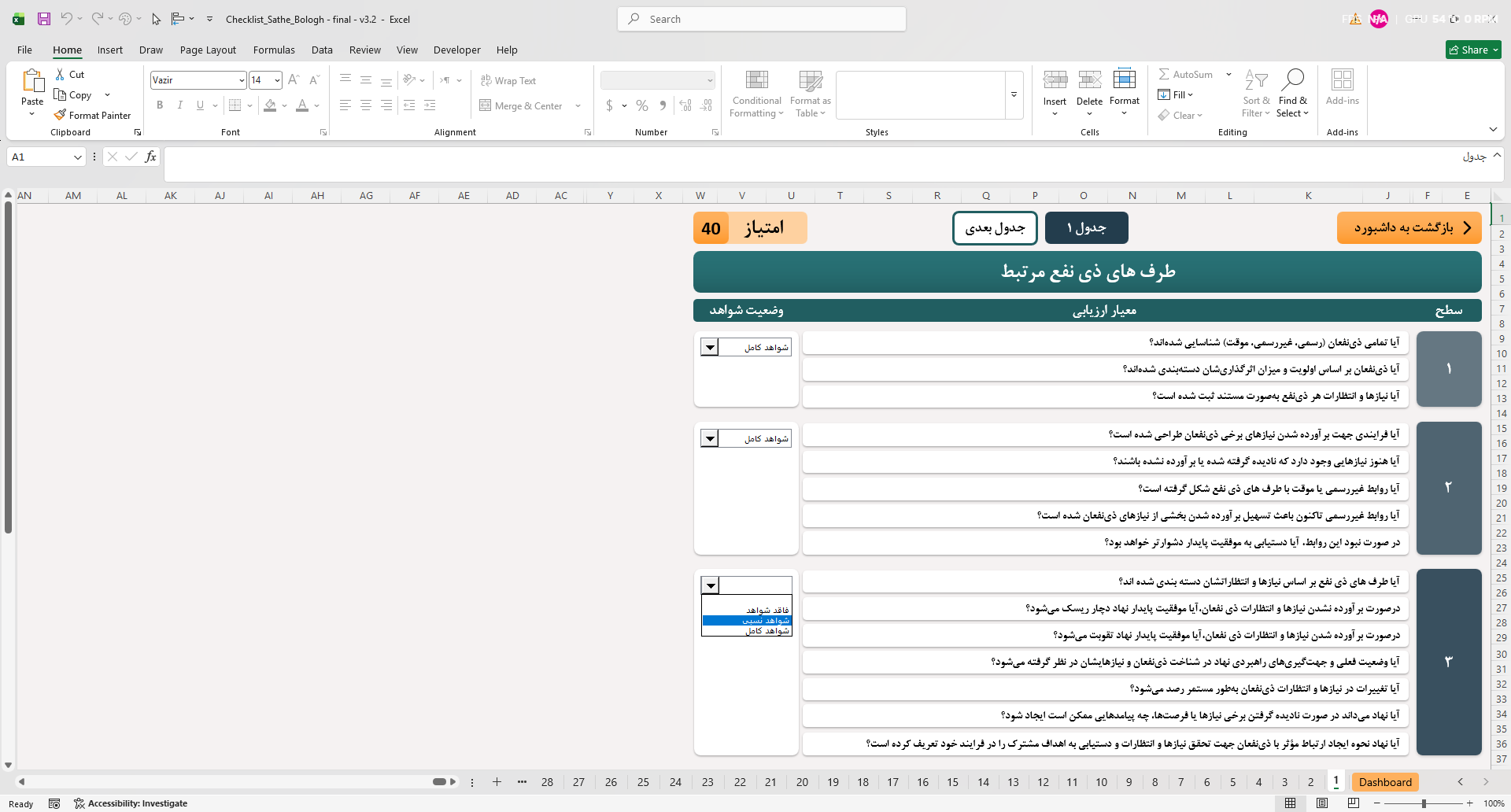Click the Fill Color bucket icon
Image resolution: width=1511 pixels, height=812 pixels.
point(270,105)
